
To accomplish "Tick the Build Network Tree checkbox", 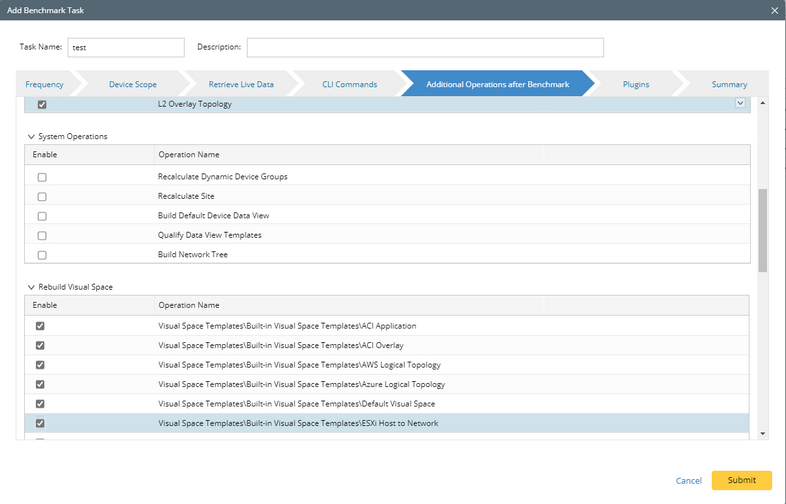I will [x=42, y=255].
